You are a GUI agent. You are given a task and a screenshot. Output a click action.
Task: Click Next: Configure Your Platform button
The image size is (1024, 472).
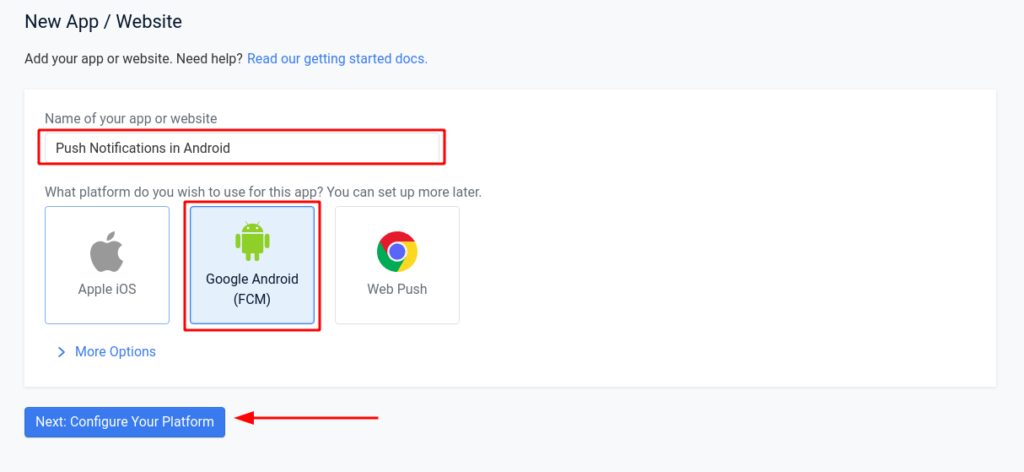pos(125,422)
